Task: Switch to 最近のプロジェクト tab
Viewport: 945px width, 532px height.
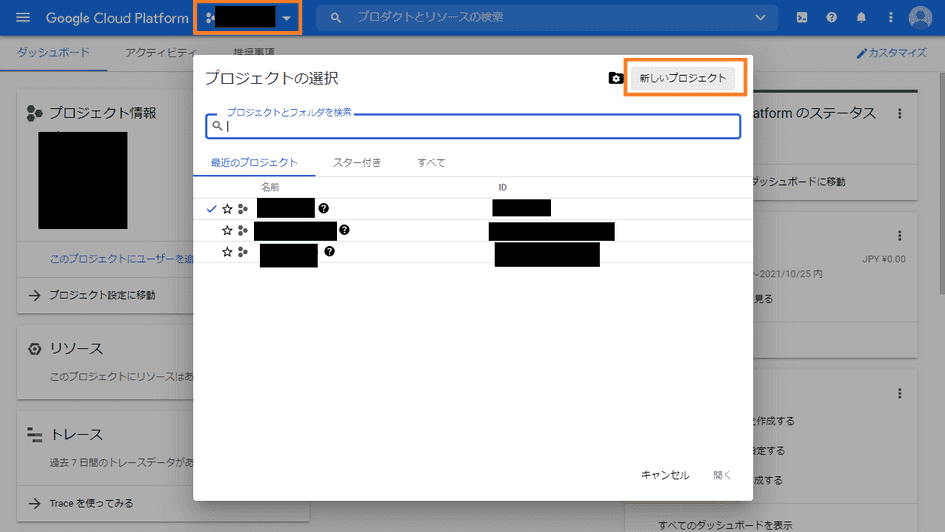Action: click(x=254, y=163)
